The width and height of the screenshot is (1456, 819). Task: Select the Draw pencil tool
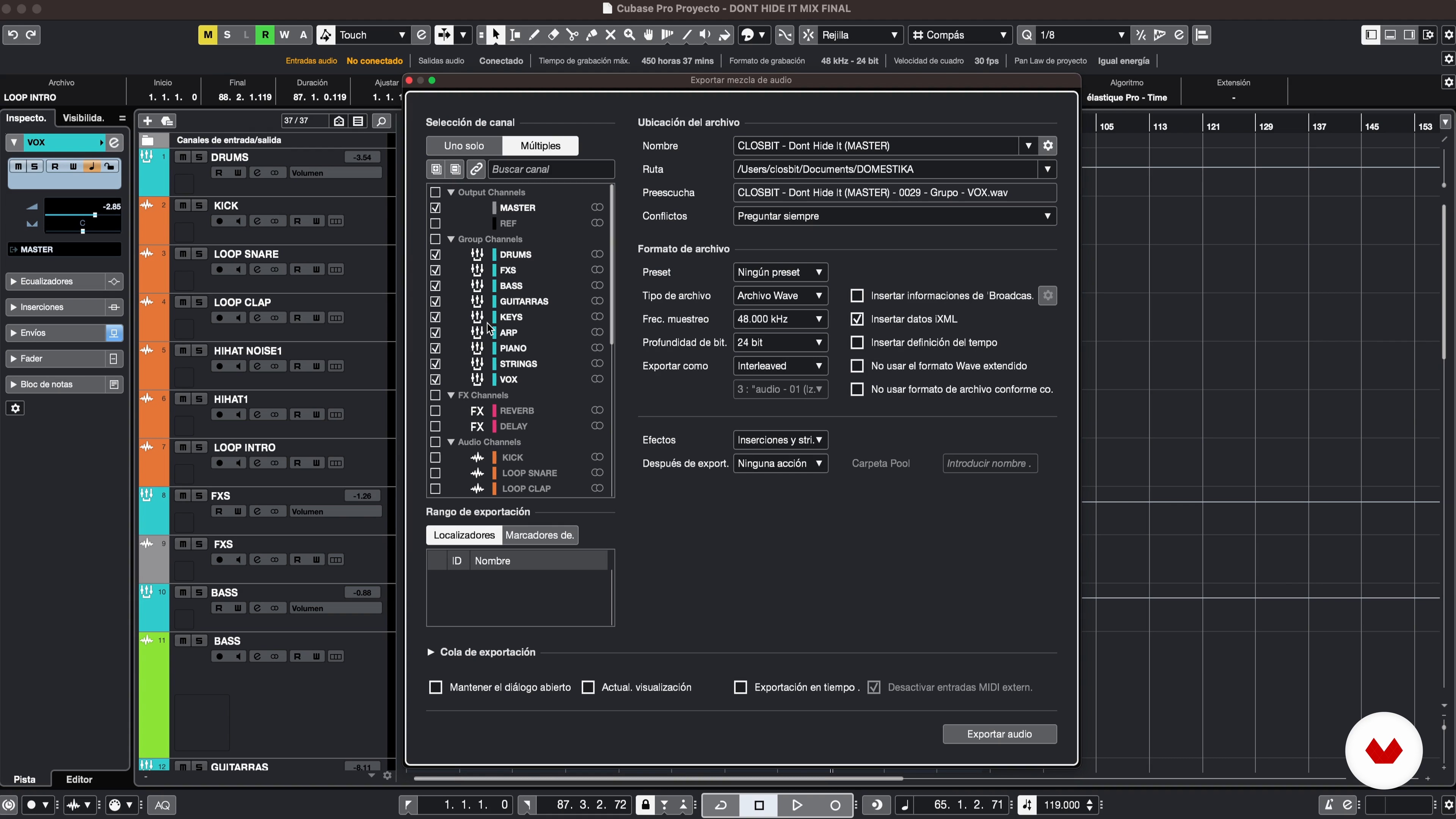(x=534, y=35)
